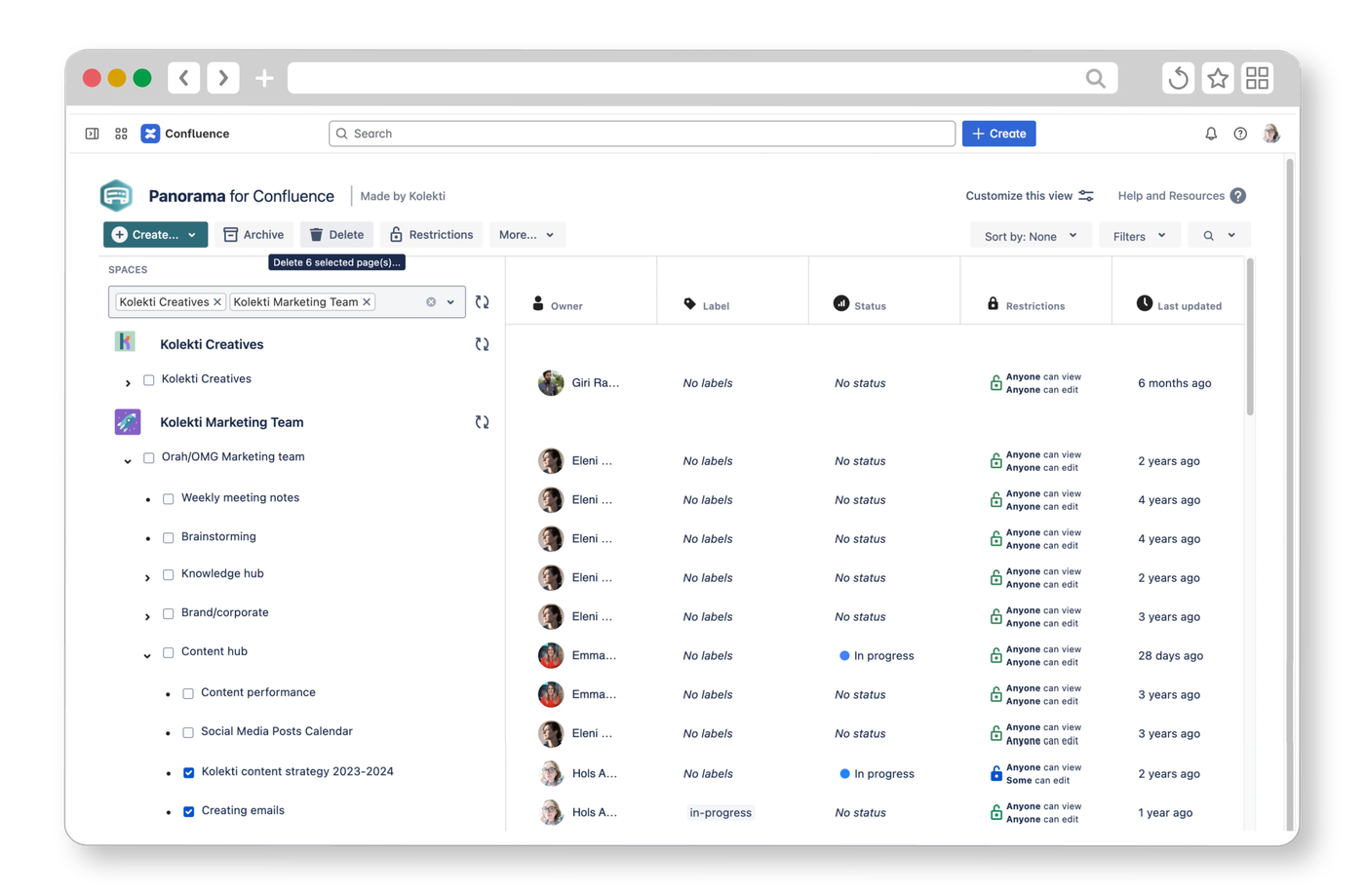Open Customize this view
This screenshot has width=1365, height=896.
point(1030,196)
